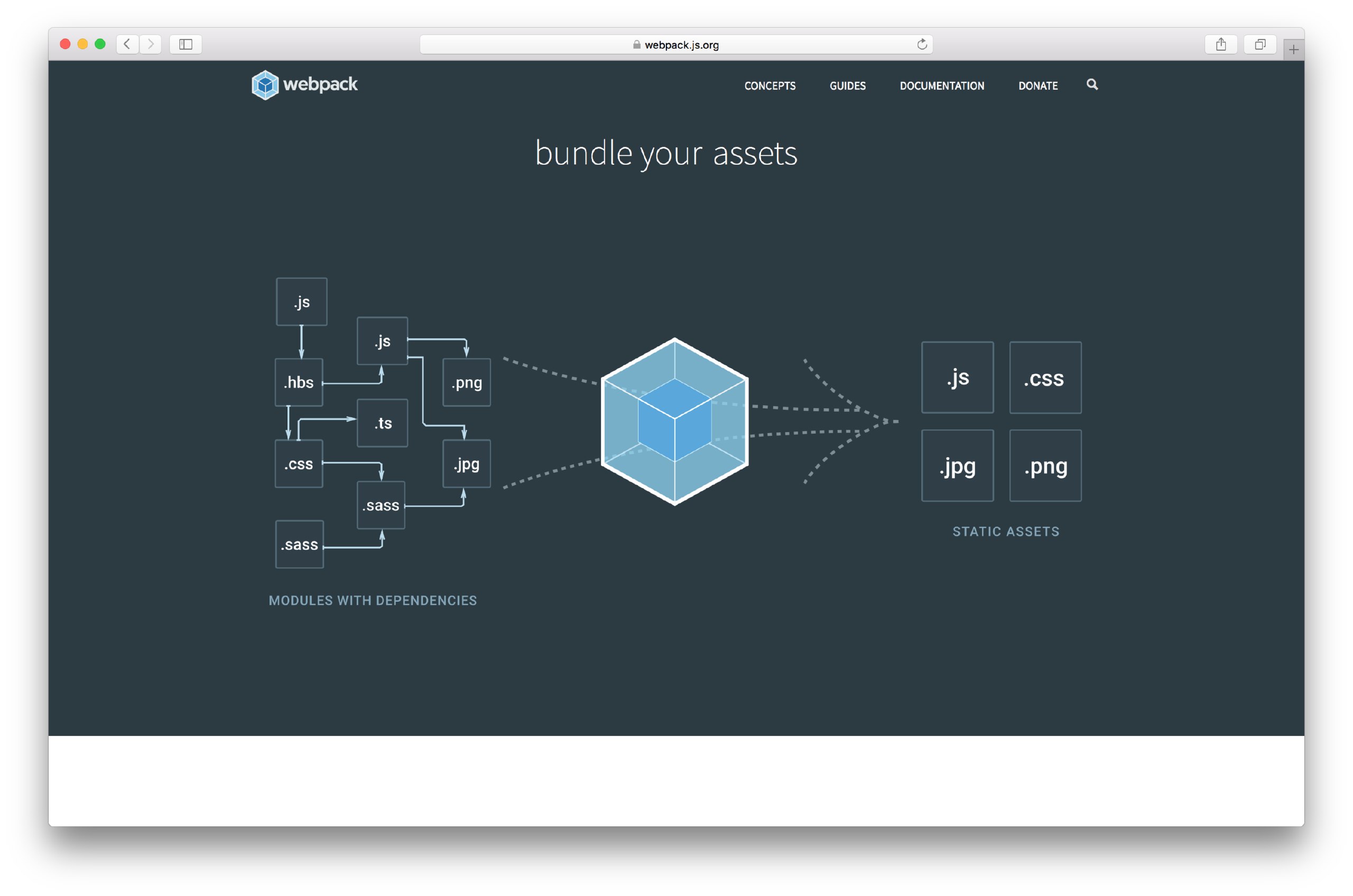Click the webpack cube logo in header
Image resolution: width=1353 pixels, height=896 pixels.
click(x=265, y=85)
